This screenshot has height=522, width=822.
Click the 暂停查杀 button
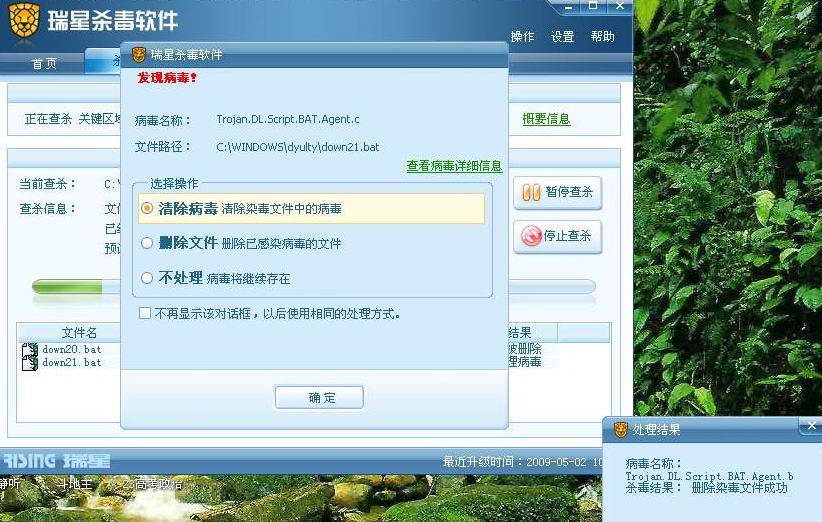click(557, 193)
